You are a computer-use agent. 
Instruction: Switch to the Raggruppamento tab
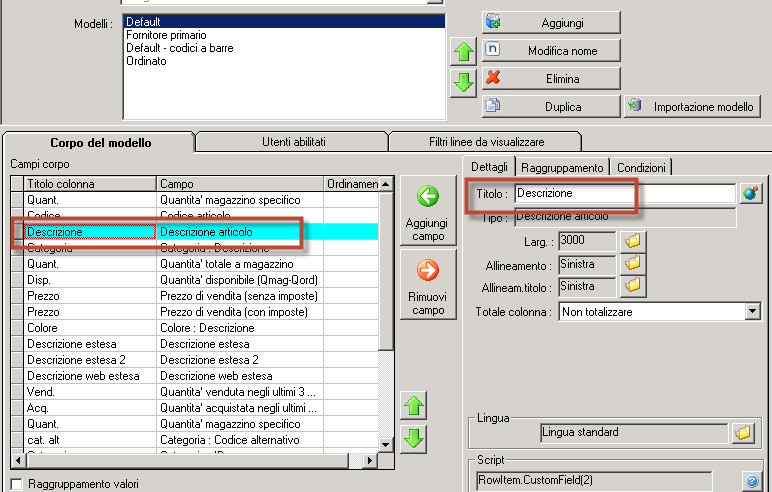point(562,168)
